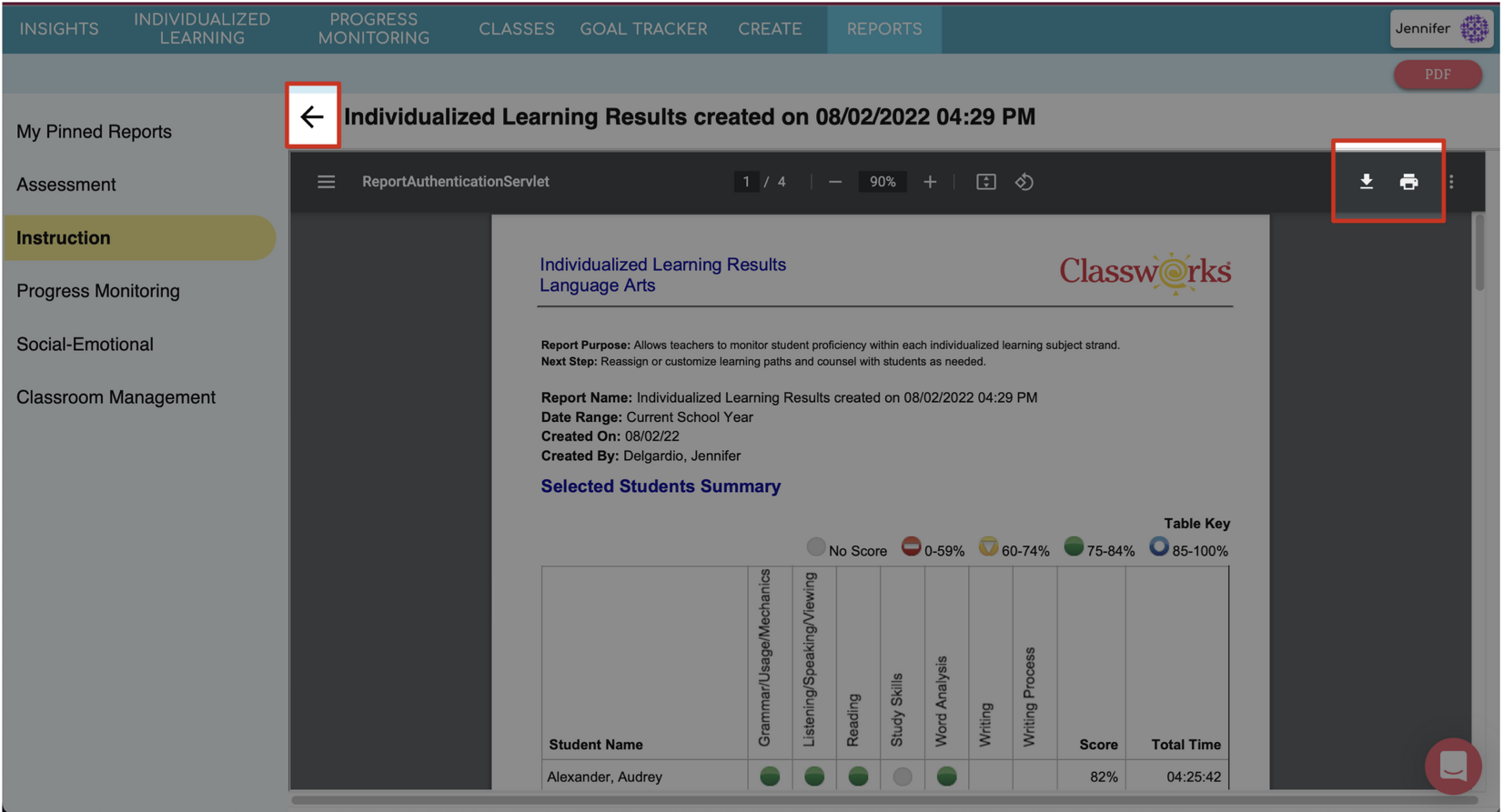Click the Total Time column header
The height and width of the screenshot is (812, 1503).
point(1185,745)
